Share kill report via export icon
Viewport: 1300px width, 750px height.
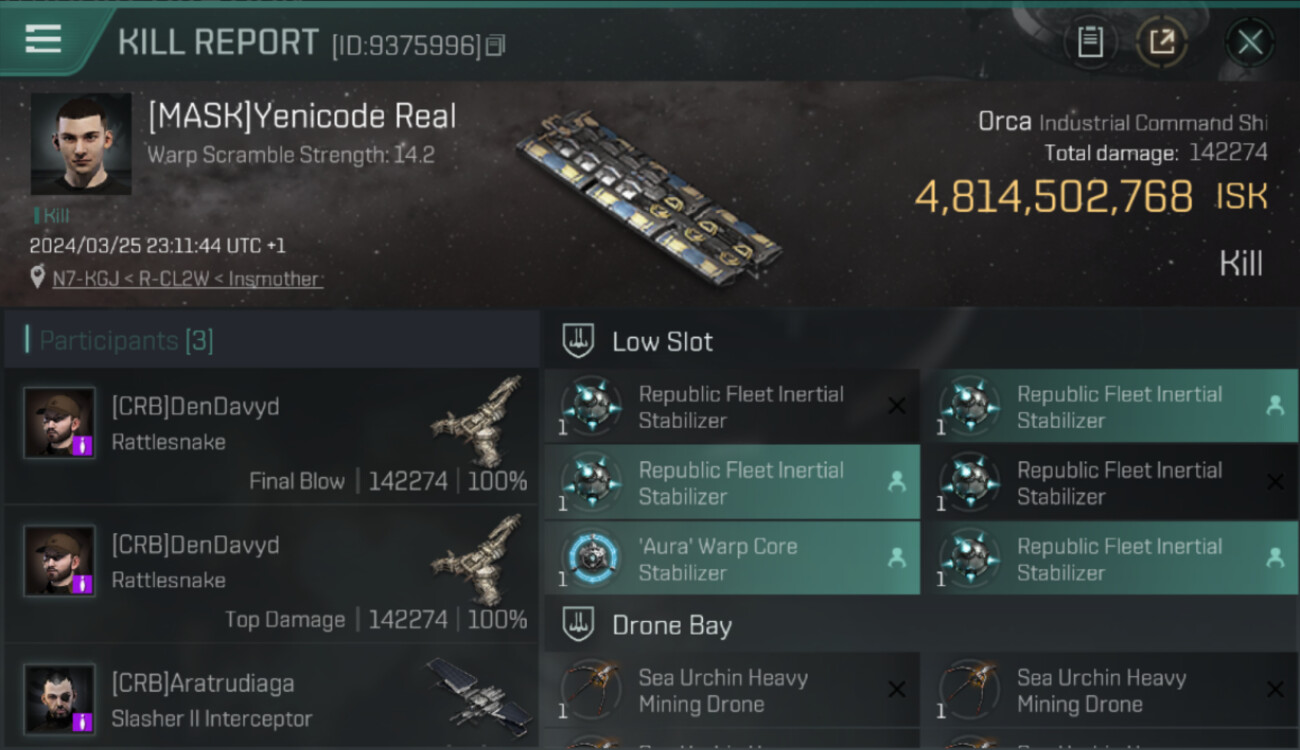click(x=1161, y=42)
